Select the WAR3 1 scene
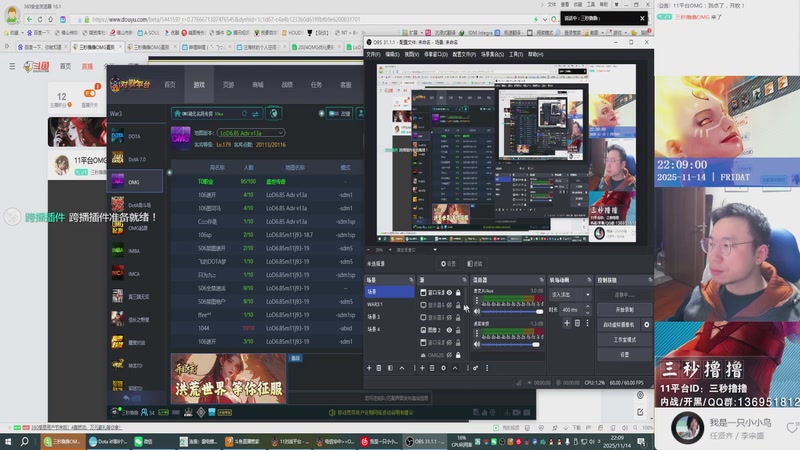Viewport: 800px width, 450px height. (389, 304)
